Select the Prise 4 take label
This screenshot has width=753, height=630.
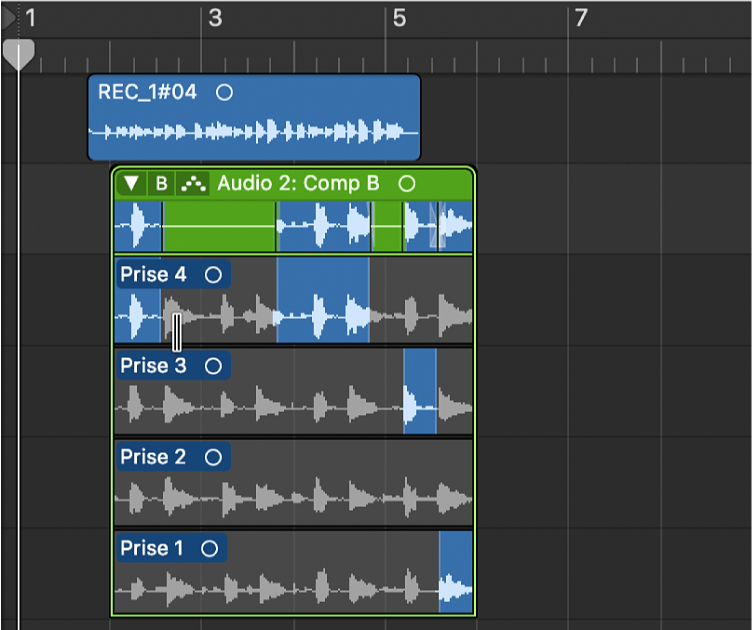point(153,275)
